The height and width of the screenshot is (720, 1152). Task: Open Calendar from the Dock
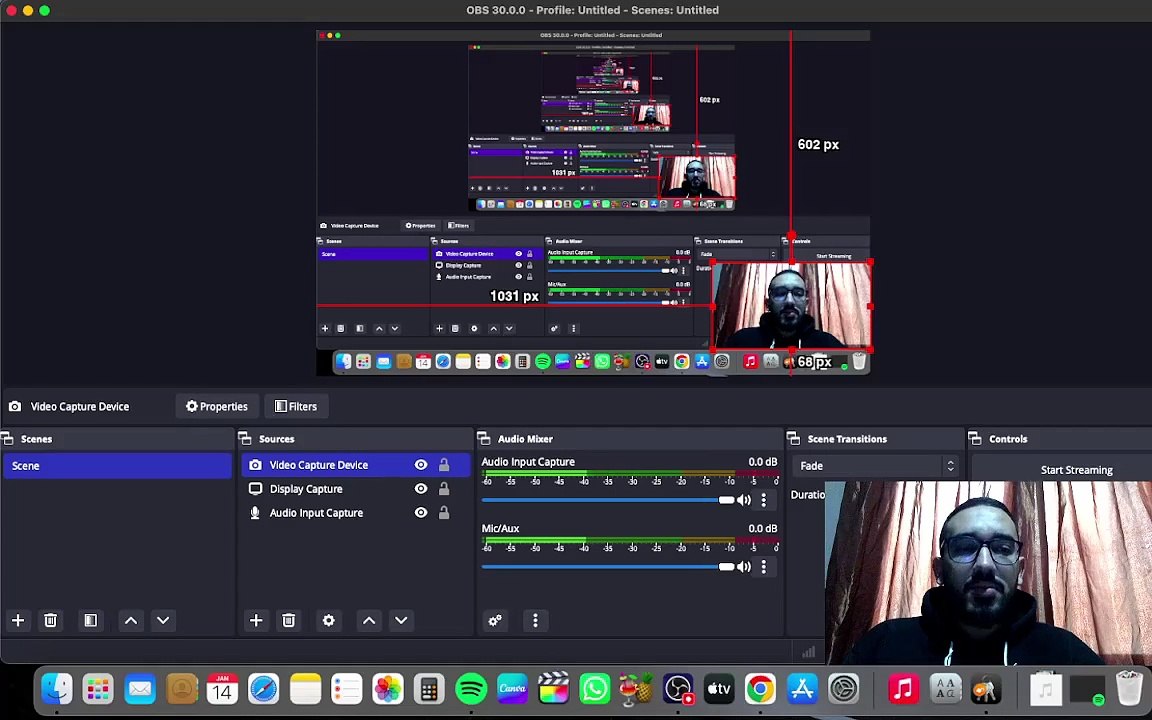coord(222,689)
